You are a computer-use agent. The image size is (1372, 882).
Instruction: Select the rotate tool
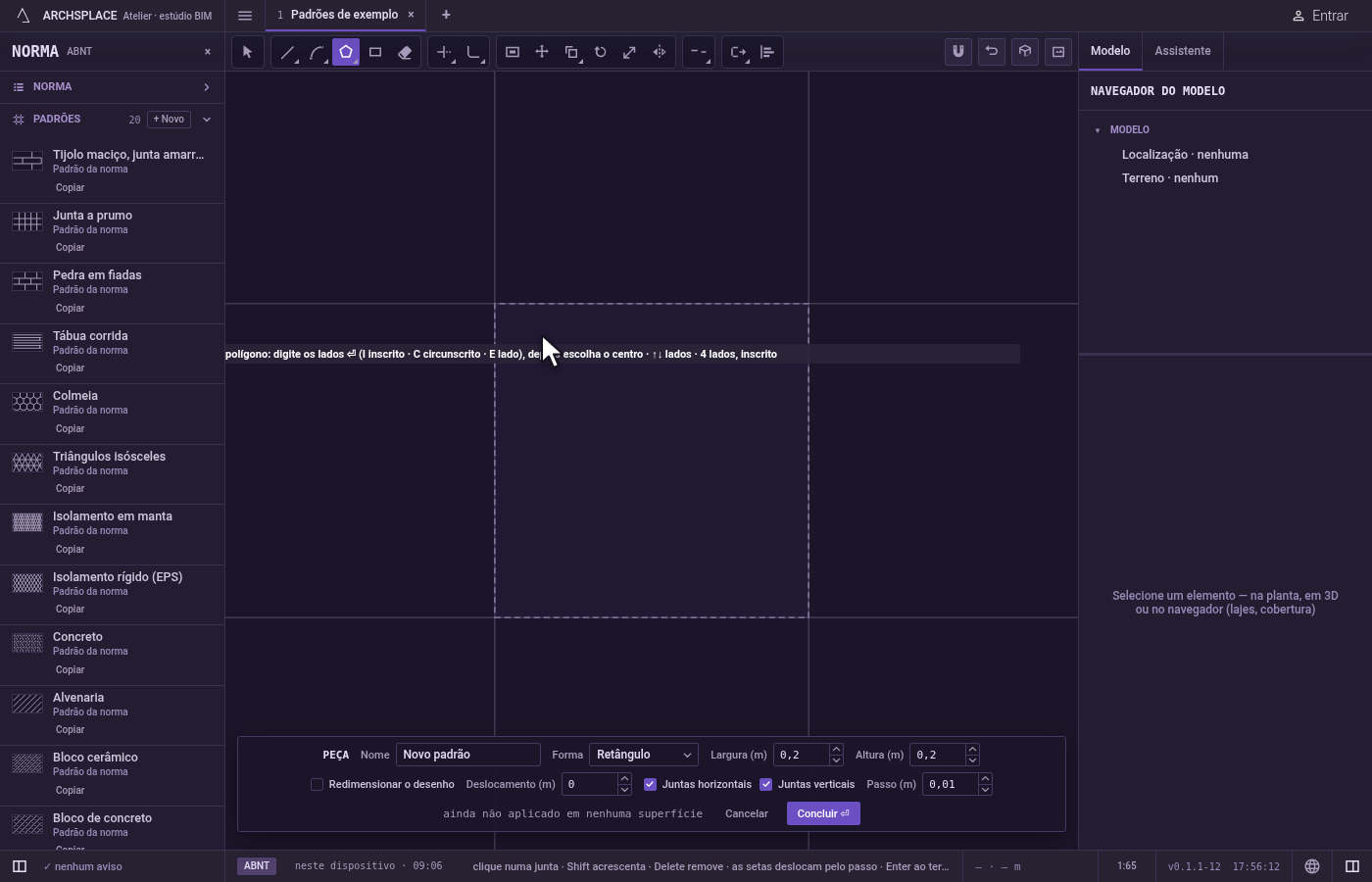pyautogui.click(x=601, y=52)
